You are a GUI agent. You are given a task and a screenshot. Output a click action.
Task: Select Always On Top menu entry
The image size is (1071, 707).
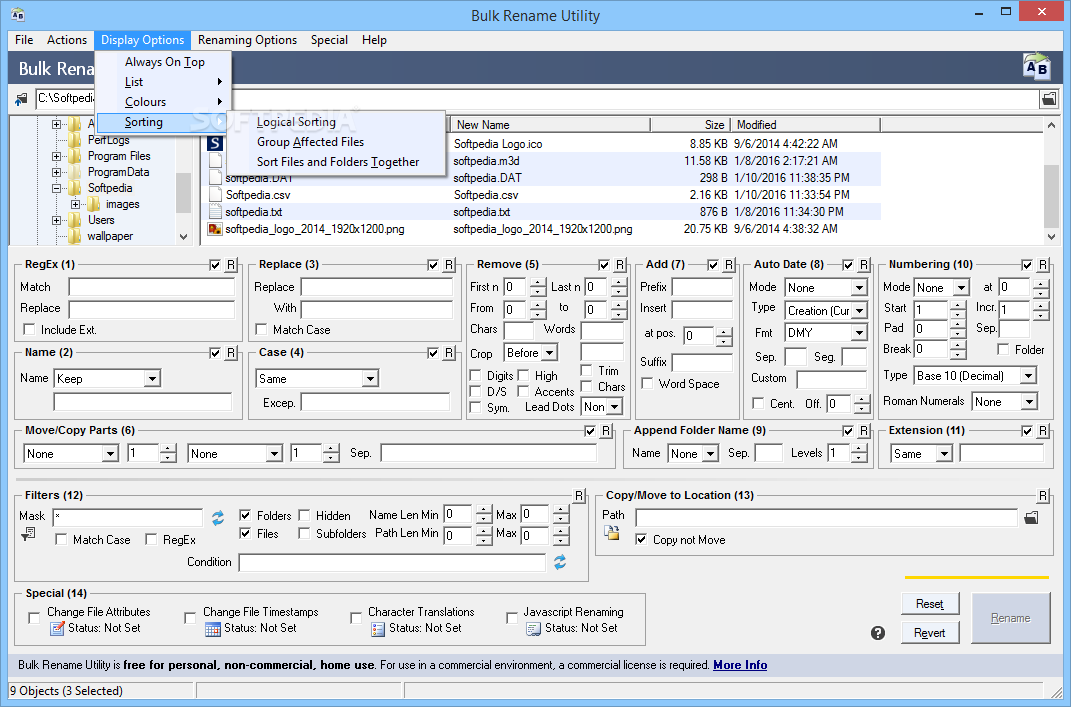[165, 62]
